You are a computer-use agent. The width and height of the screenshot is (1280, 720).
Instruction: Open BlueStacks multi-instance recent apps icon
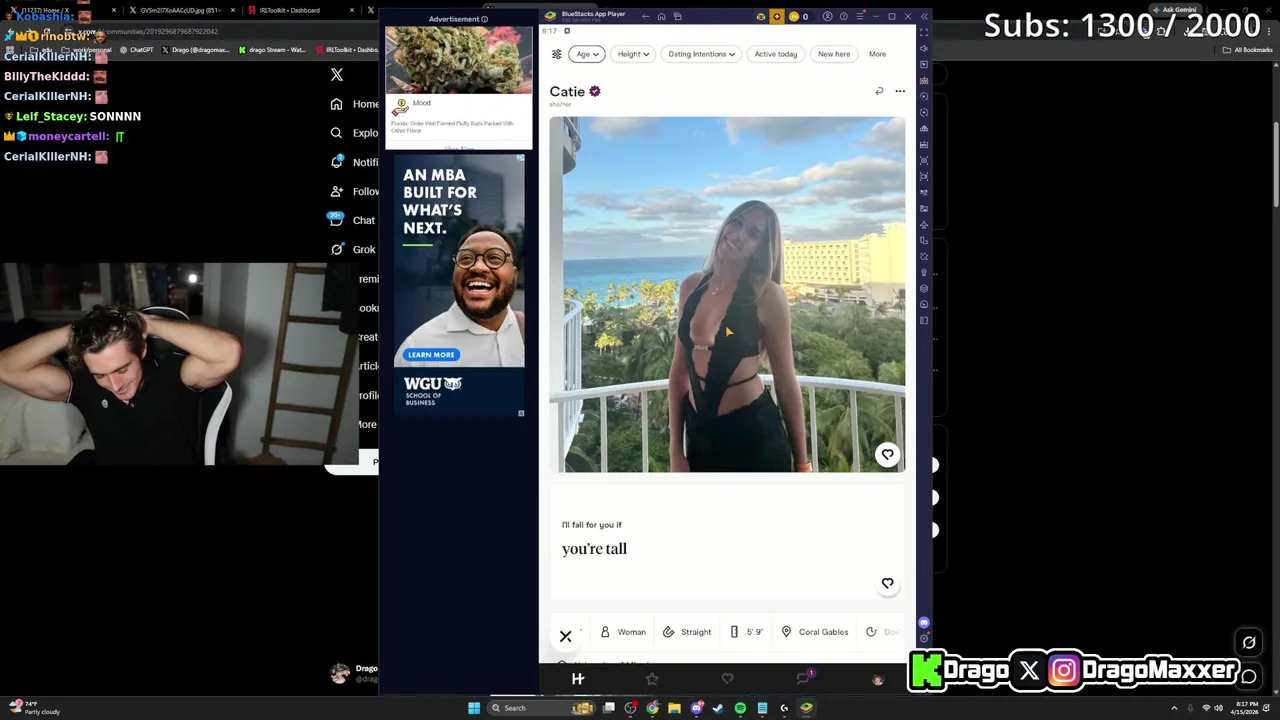[677, 16]
